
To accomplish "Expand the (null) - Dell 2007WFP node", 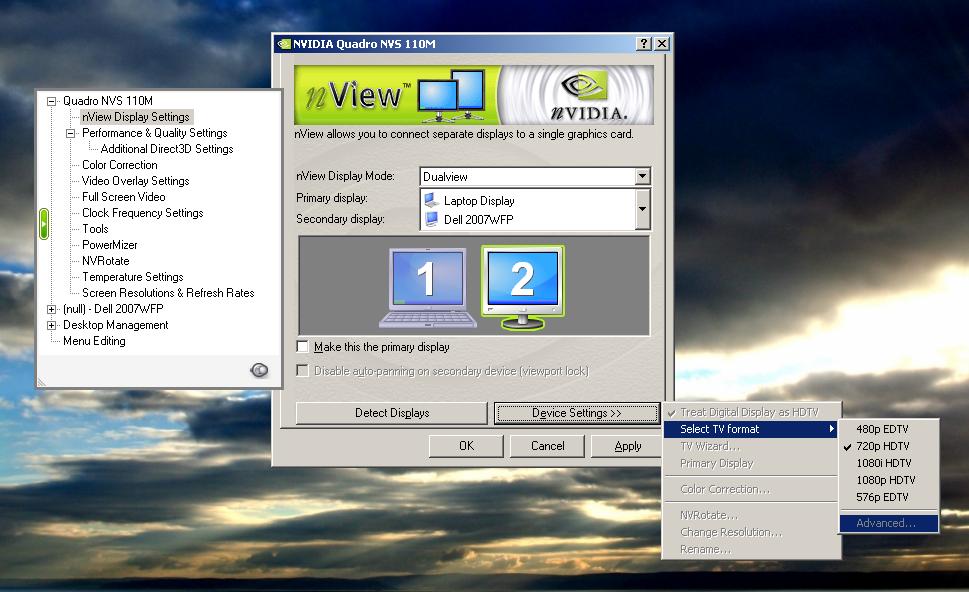I will [52, 309].
